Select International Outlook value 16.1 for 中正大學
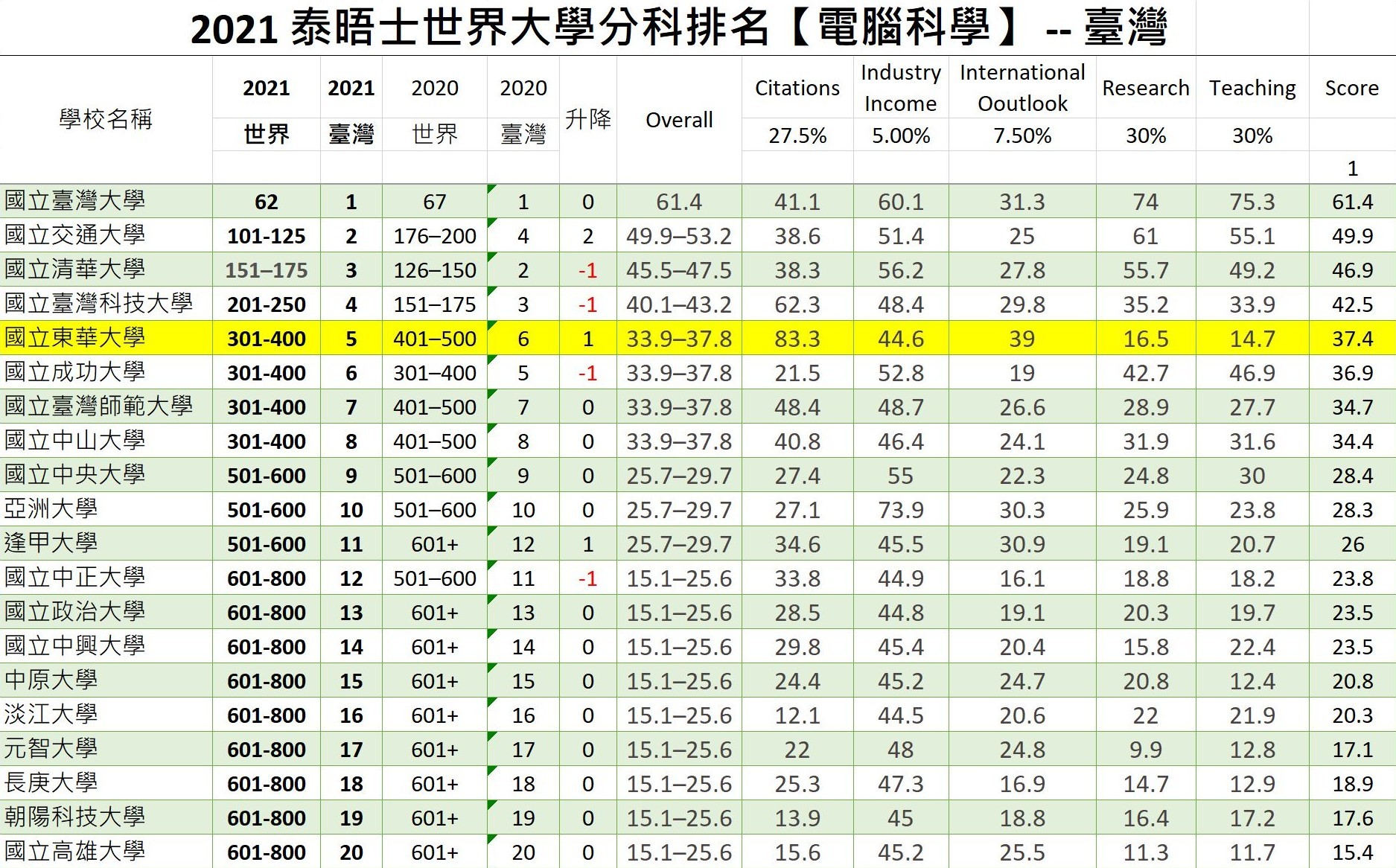This screenshot has width=1396, height=868. tap(1022, 578)
